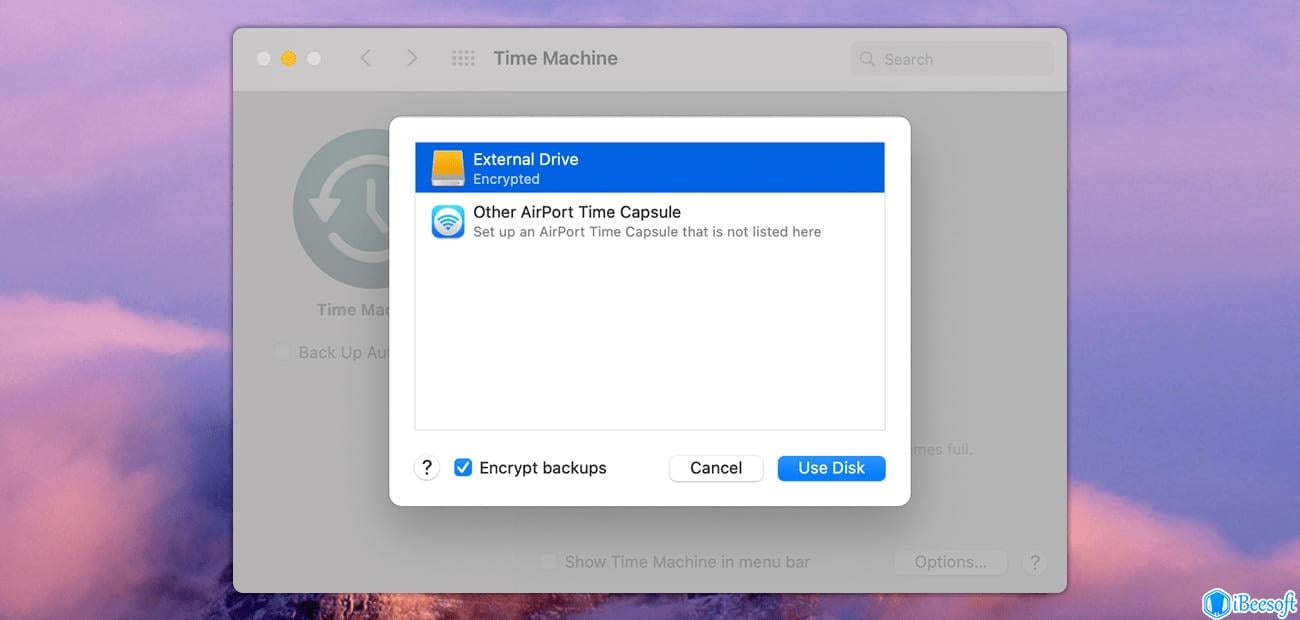Click the Search field in Time Machine window
This screenshot has width=1300, height=620.
(952, 59)
